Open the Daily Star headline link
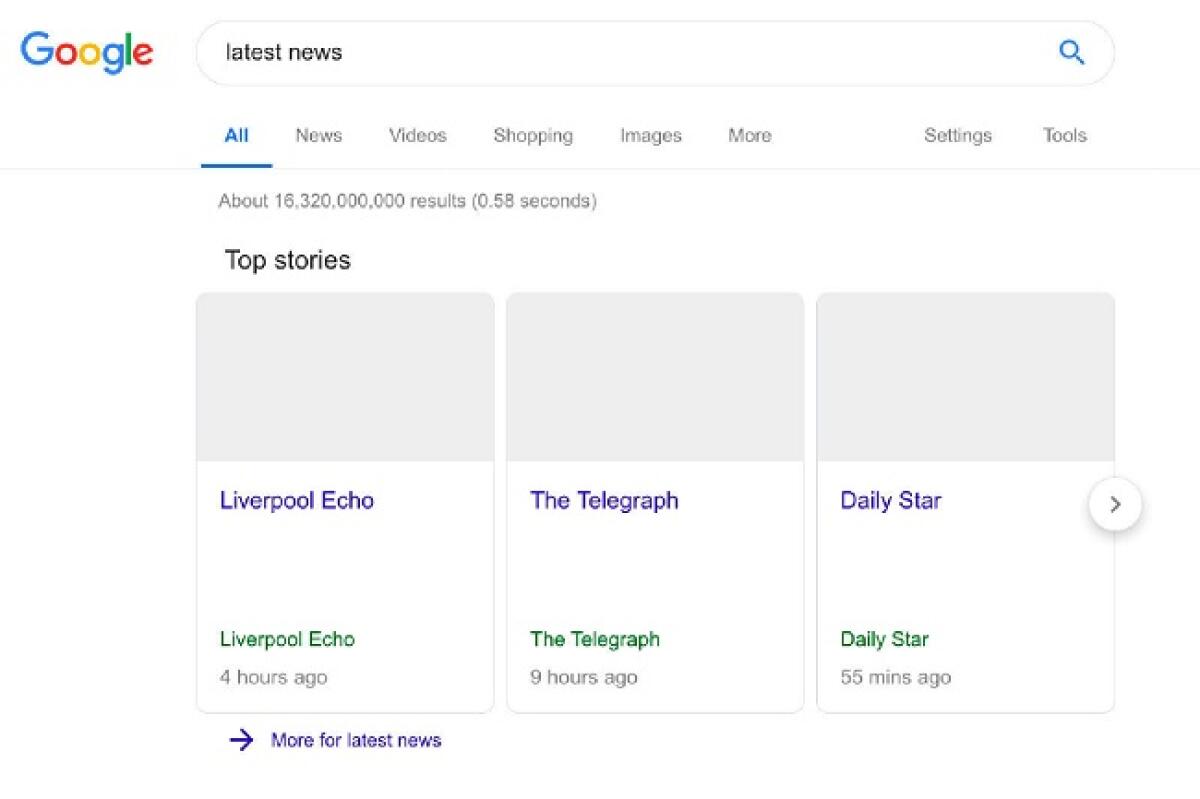The width and height of the screenshot is (1200, 799). point(889,501)
